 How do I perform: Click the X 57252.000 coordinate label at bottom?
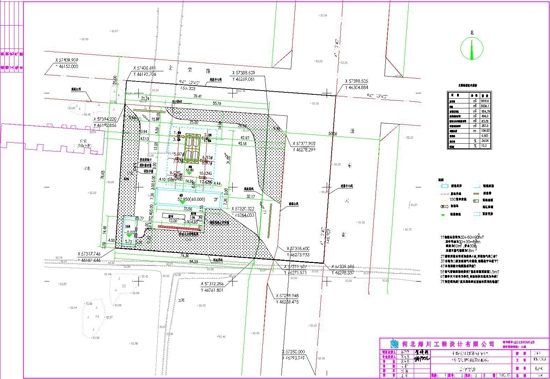[294, 351]
